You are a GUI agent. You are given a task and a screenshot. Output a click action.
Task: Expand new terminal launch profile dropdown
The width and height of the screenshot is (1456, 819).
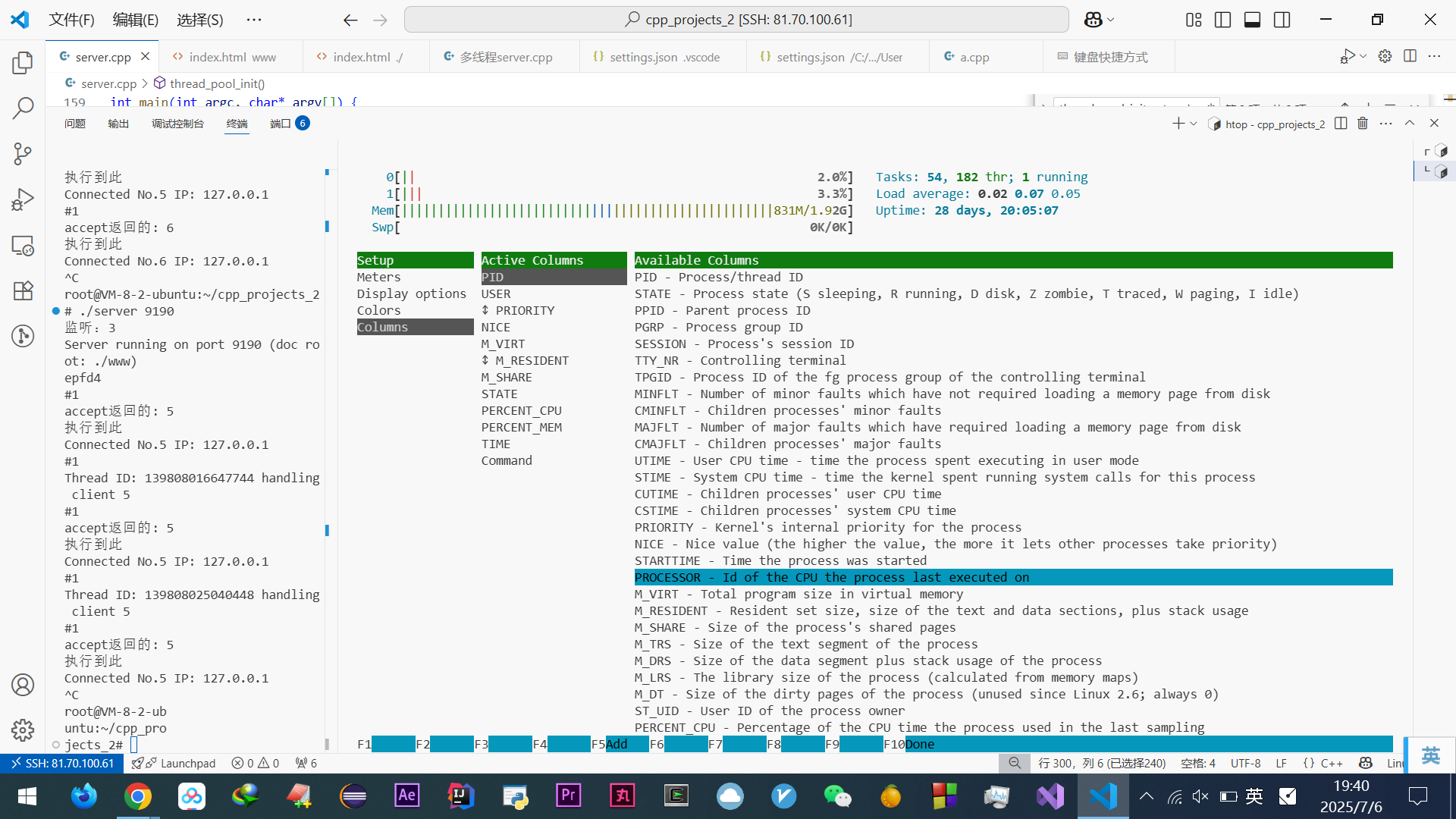(1194, 124)
